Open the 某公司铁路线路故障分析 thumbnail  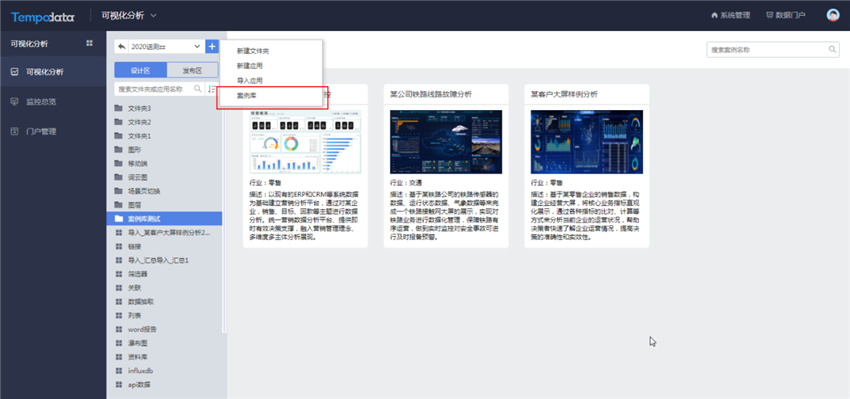(446, 141)
